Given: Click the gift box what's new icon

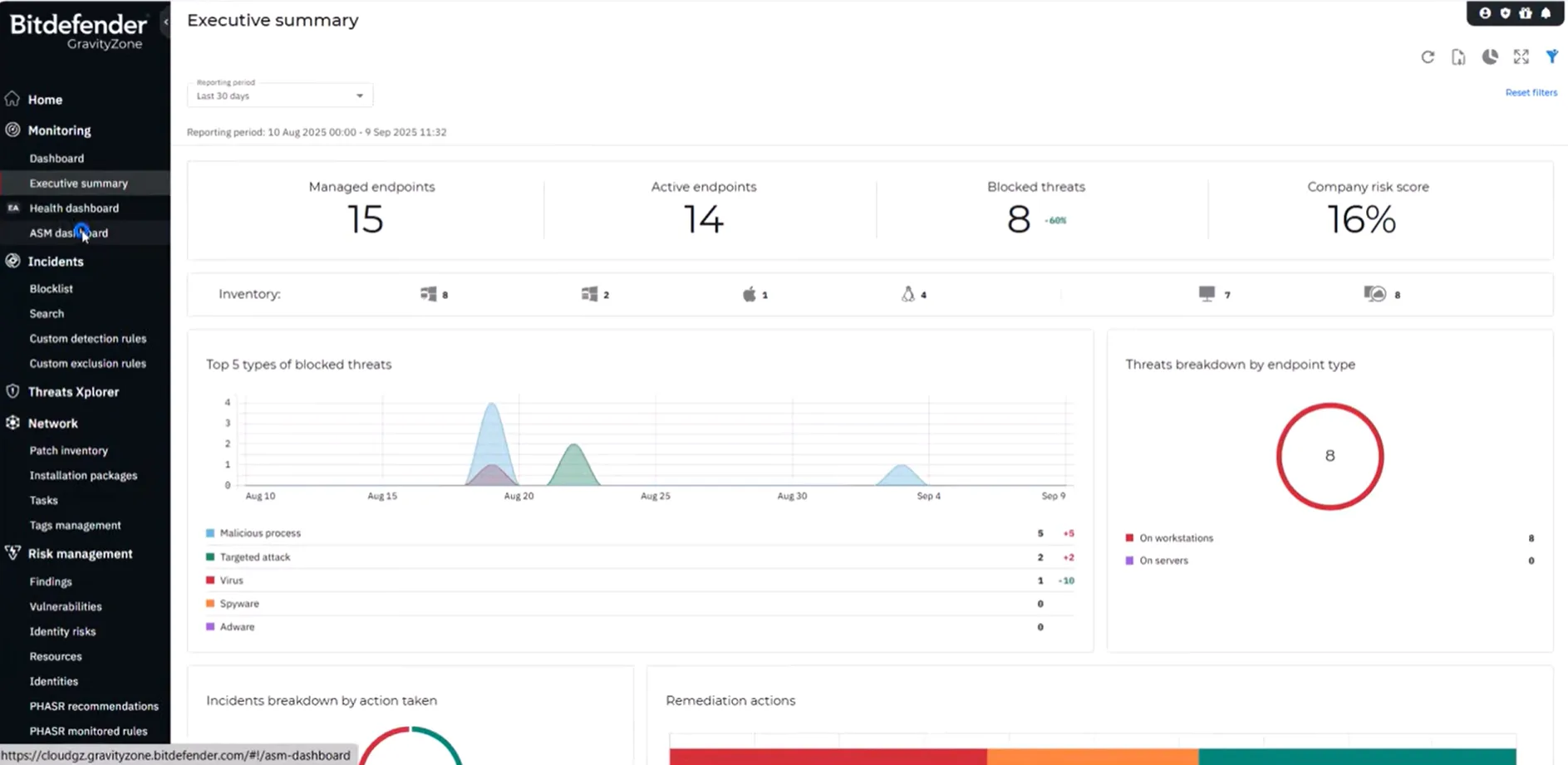Looking at the screenshot, I should 1526,13.
